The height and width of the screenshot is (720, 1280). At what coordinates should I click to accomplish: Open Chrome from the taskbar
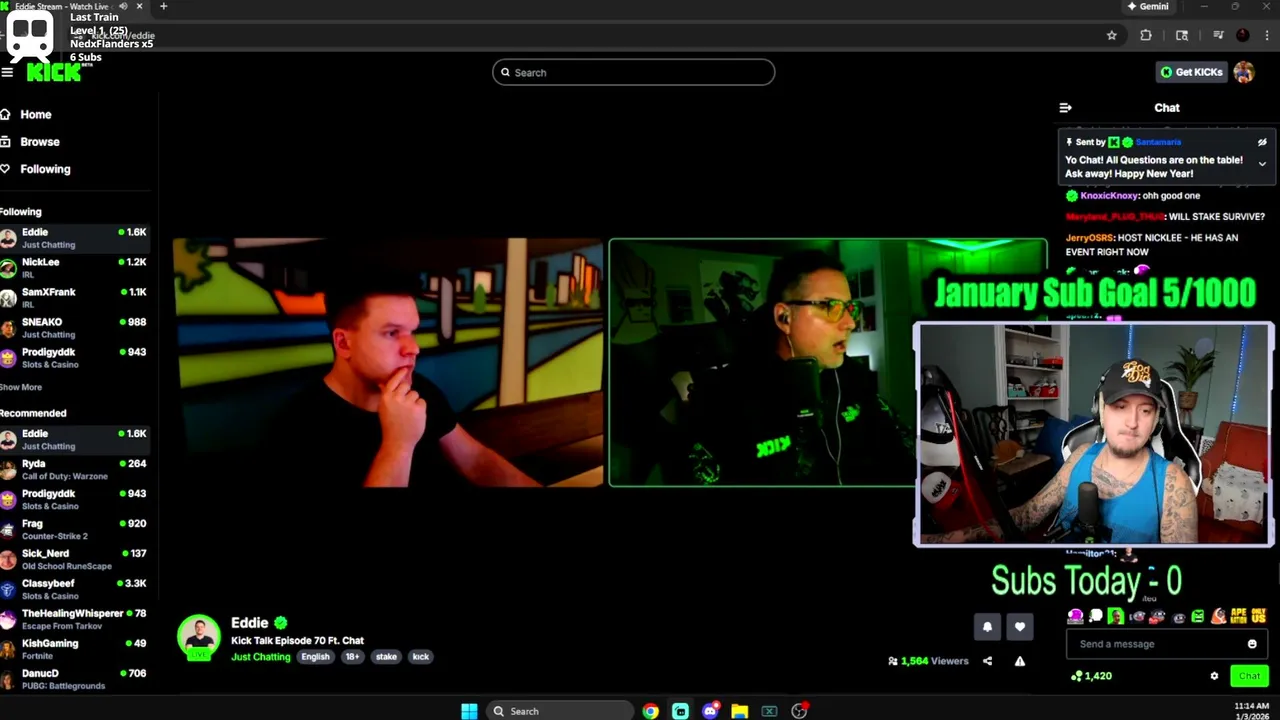(x=651, y=711)
